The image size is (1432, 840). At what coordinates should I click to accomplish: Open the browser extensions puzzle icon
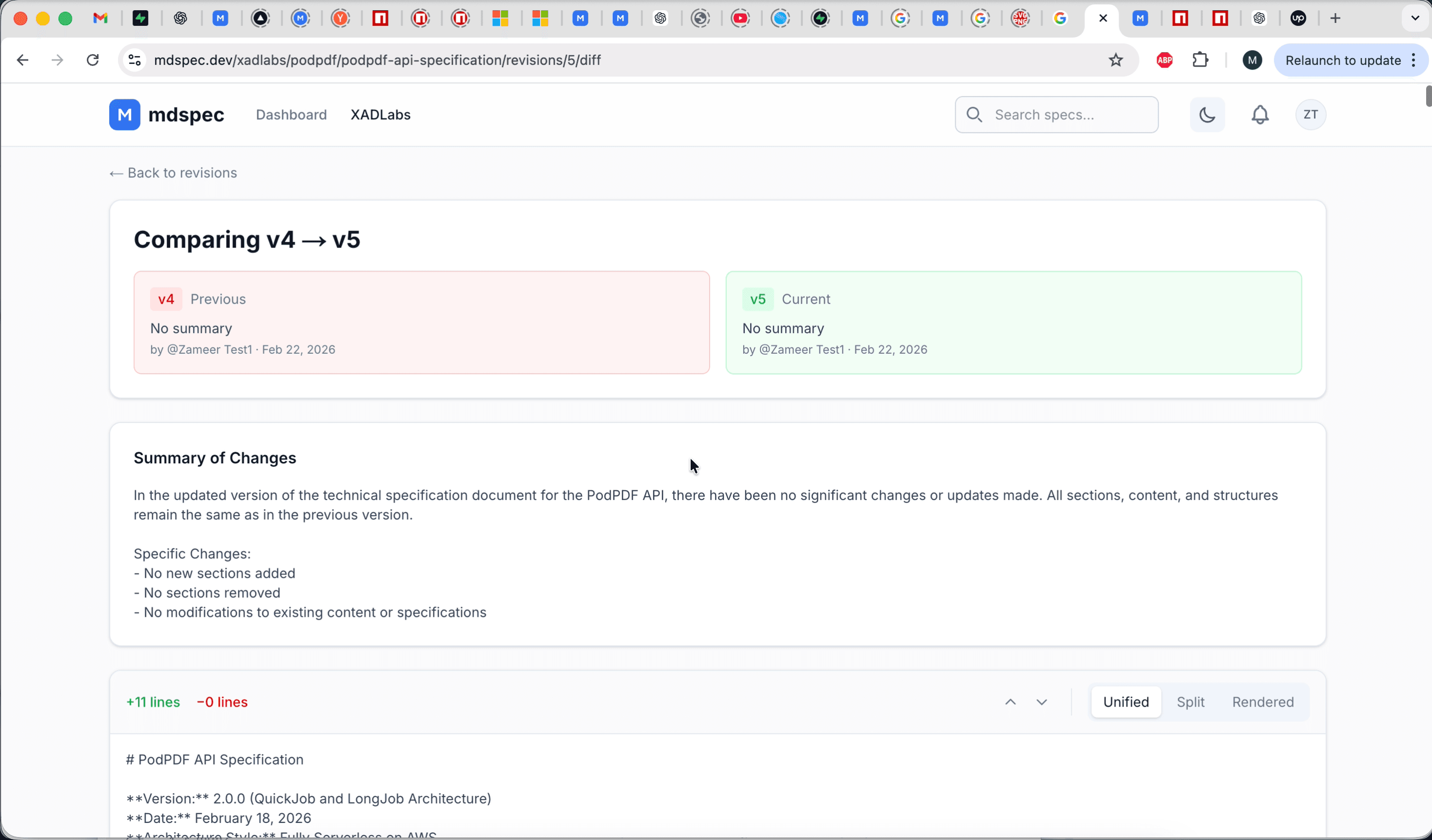[1200, 59]
